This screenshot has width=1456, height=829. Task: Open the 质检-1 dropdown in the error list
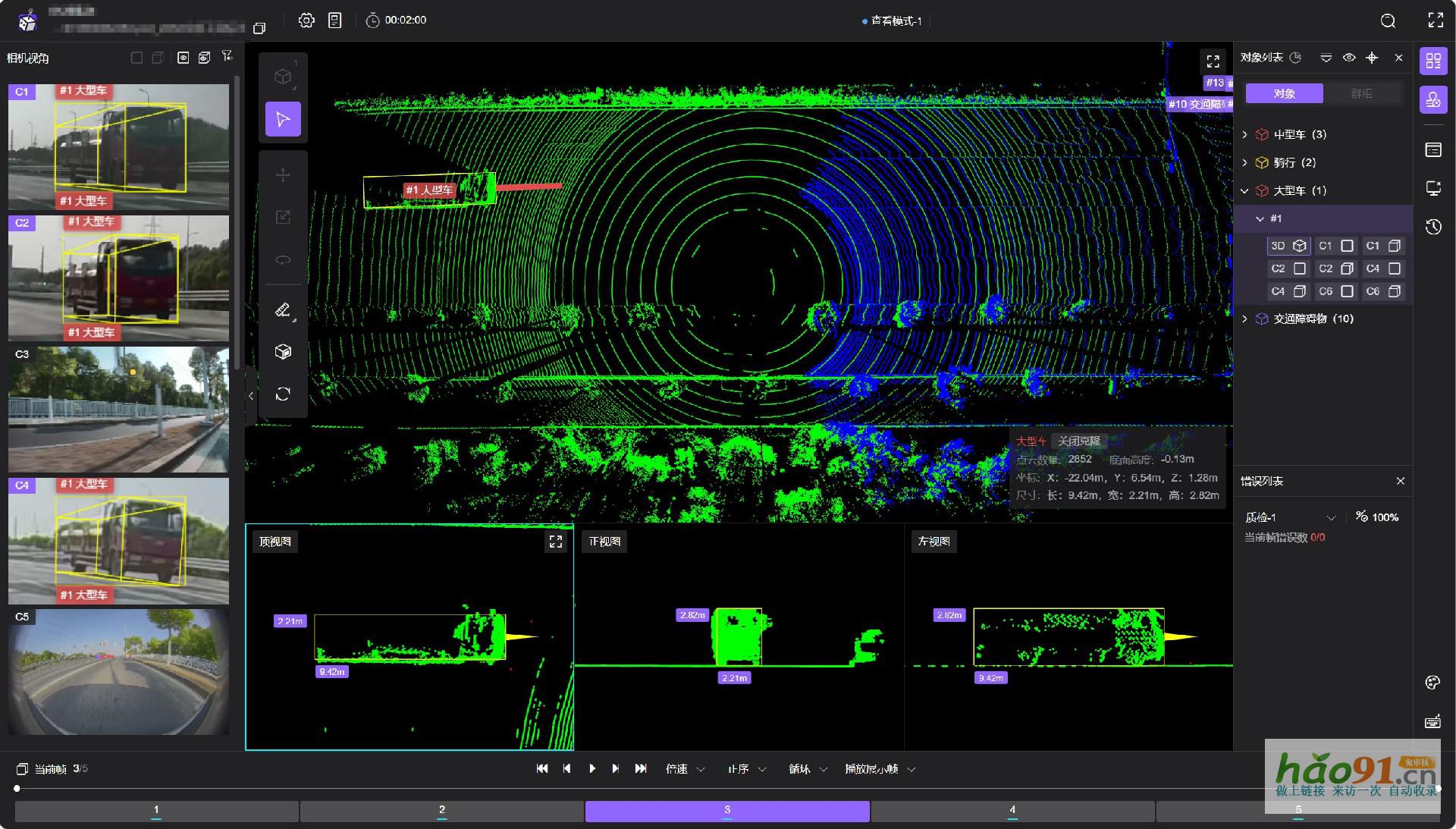tap(1289, 517)
